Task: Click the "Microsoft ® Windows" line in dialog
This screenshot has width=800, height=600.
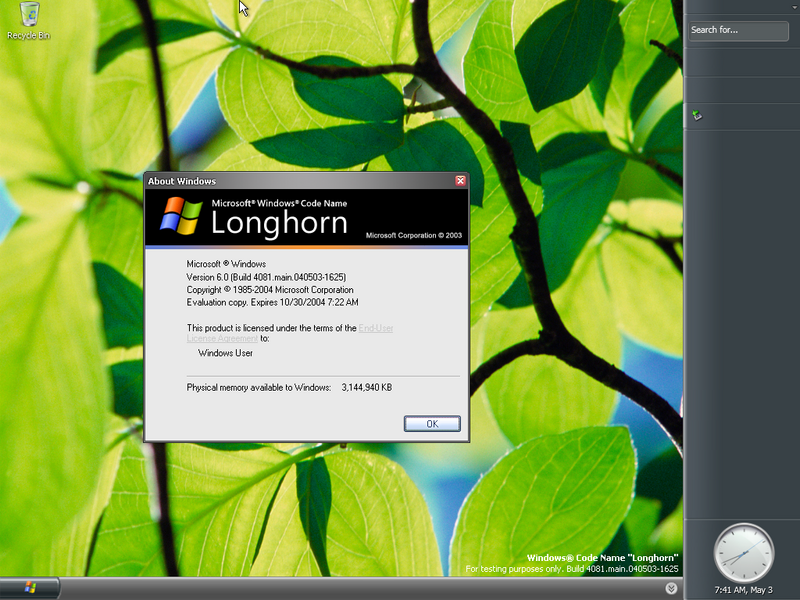Action: (226, 264)
